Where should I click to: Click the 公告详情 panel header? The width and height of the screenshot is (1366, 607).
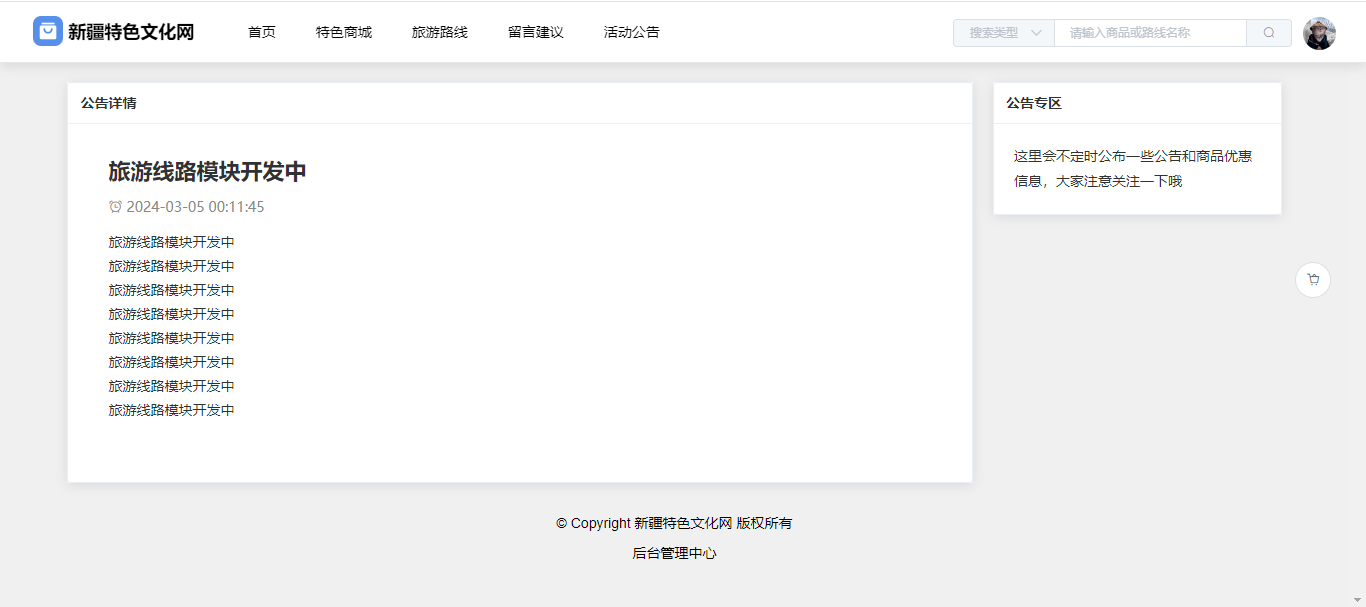(109, 103)
